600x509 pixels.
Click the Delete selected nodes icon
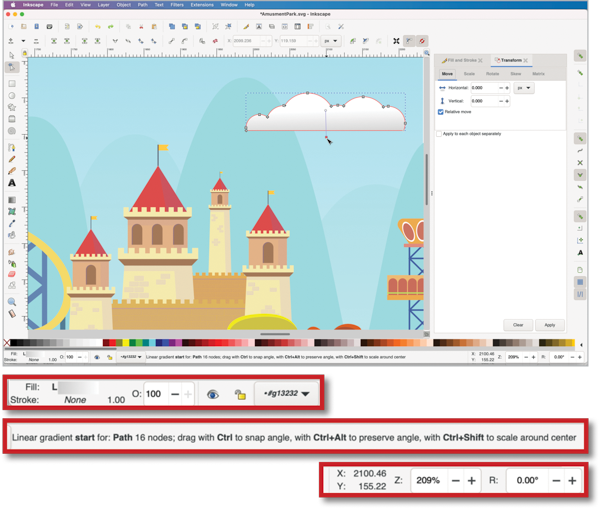[x=36, y=41]
